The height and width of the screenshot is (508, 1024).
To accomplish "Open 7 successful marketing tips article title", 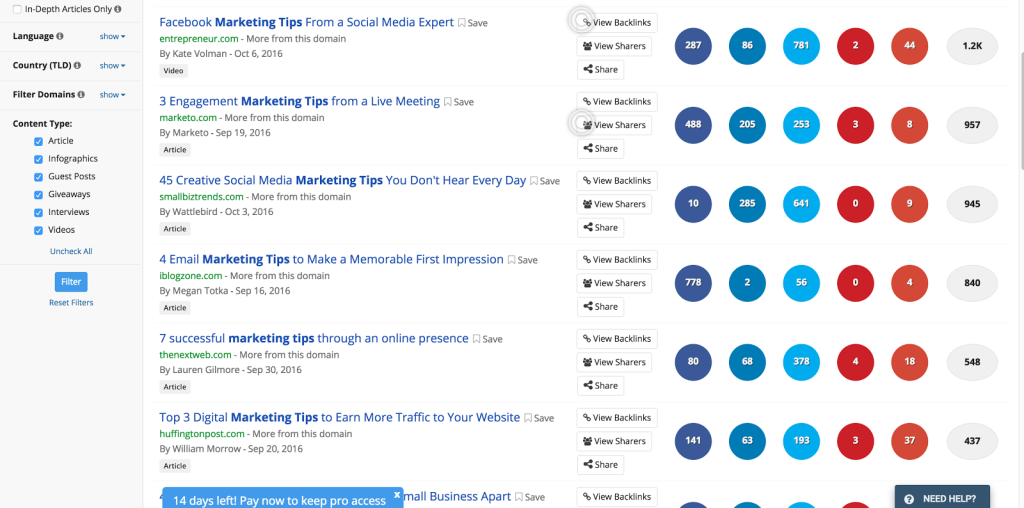I will pos(314,338).
